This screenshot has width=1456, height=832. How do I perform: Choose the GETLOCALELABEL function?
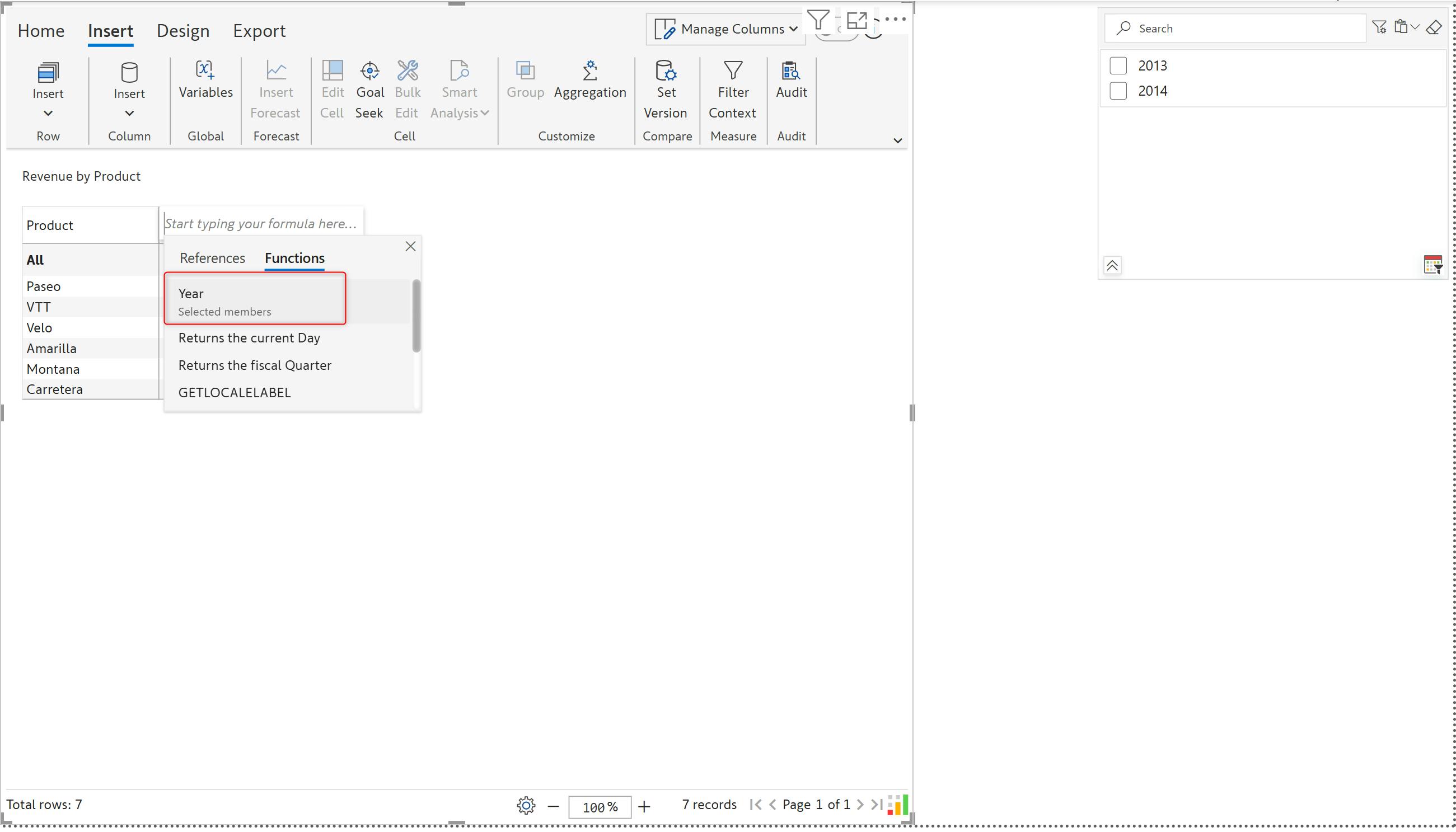tap(235, 393)
